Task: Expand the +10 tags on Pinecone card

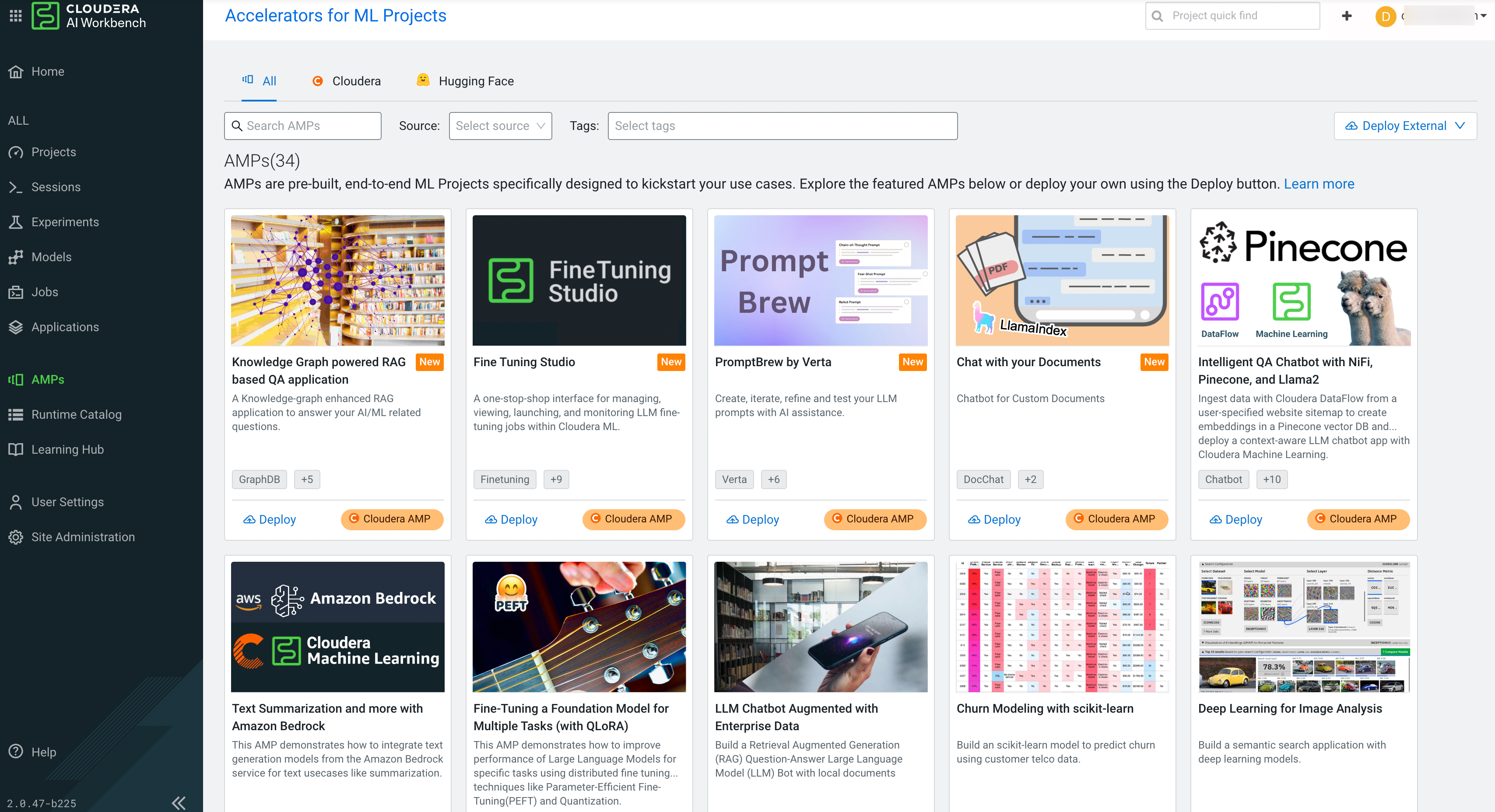Action: tap(1271, 479)
